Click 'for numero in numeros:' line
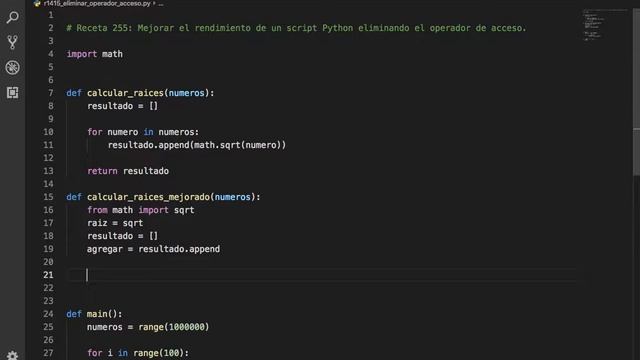Viewport: 640px width, 360px height. coord(143,132)
